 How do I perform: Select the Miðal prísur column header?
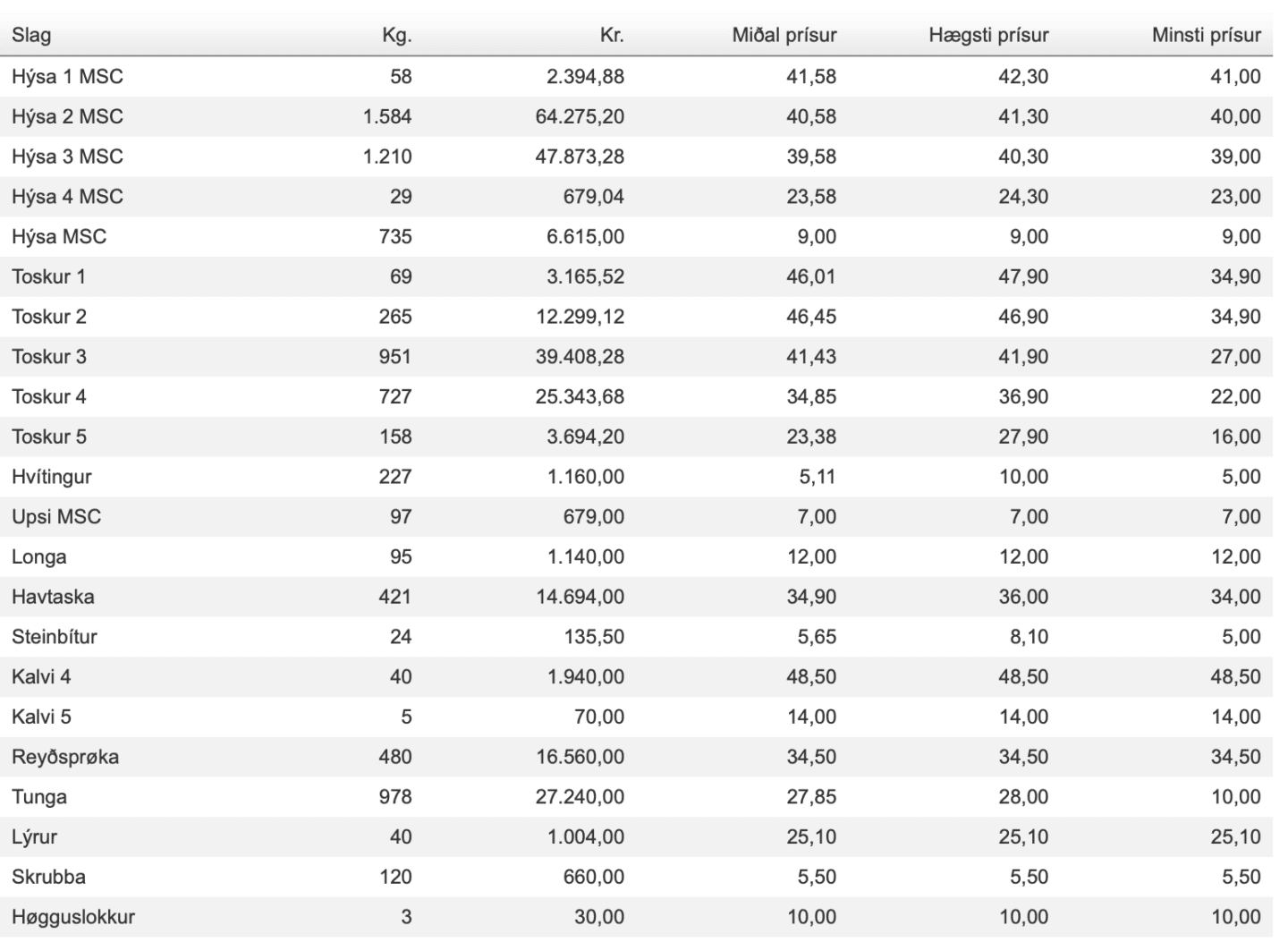pyautogui.click(x=784, y=36)
